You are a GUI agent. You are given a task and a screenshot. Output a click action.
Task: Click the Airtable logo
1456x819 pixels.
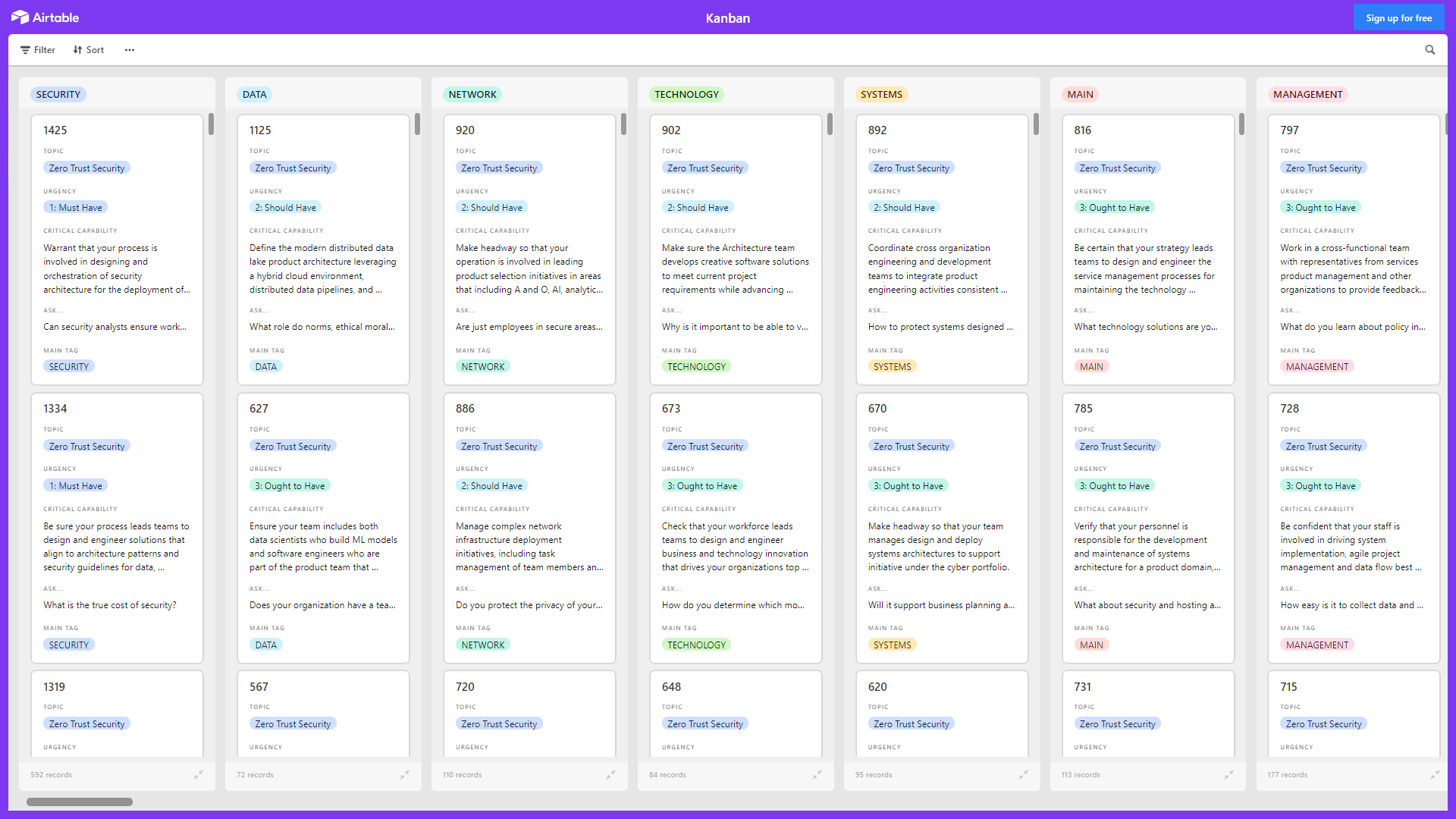tap(45, 17)
